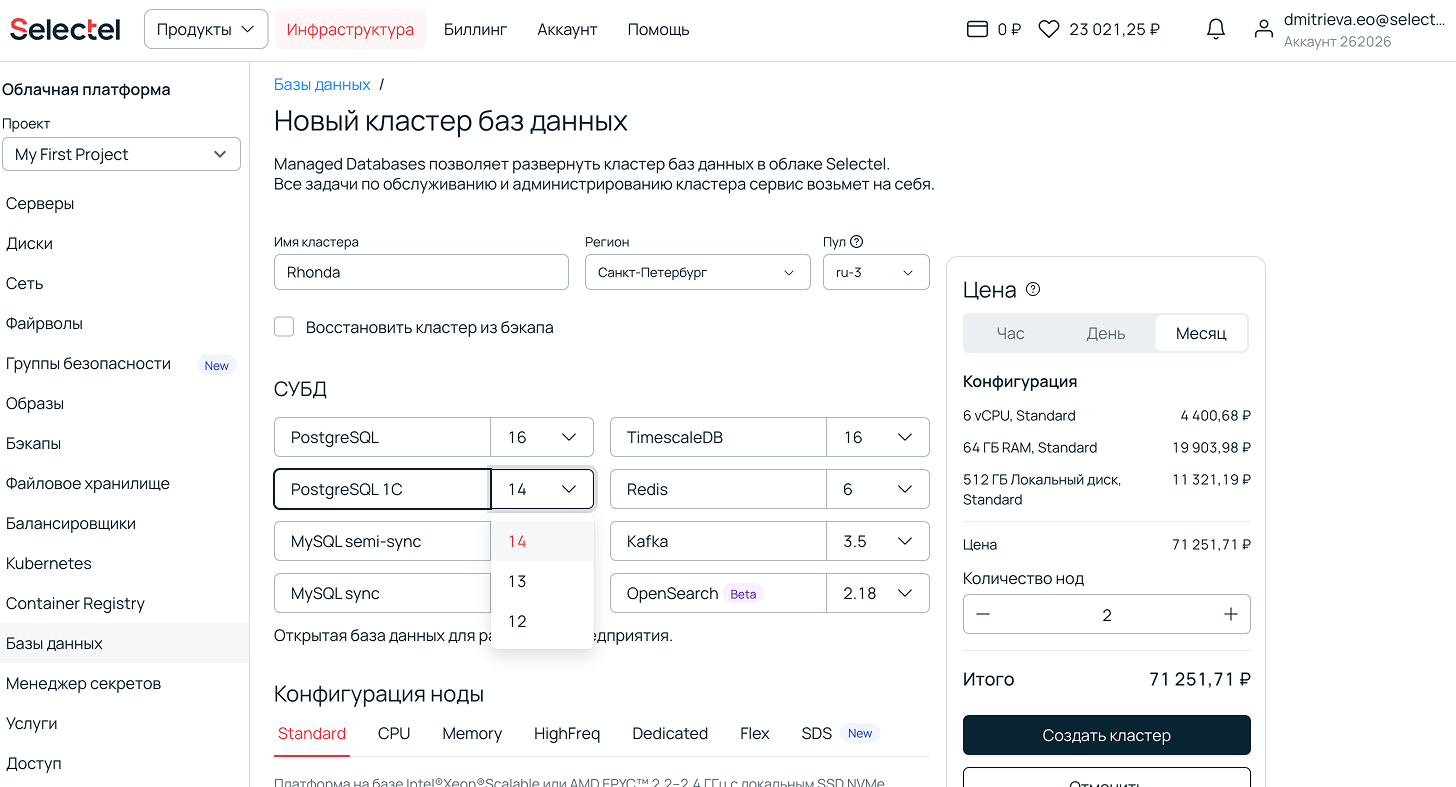This screenshot has height=787, width=1456.
Task: Select the Redis engine
Action: (x=718, y=489)
